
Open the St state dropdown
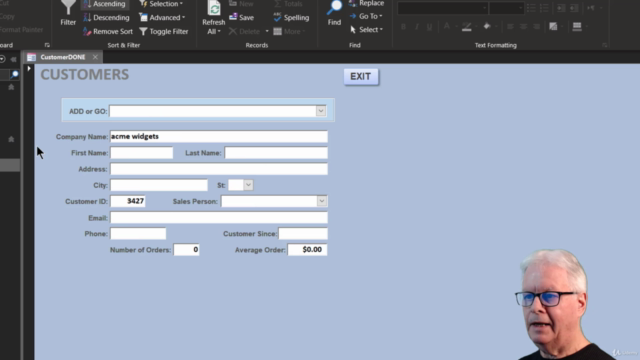coord(249,185)
